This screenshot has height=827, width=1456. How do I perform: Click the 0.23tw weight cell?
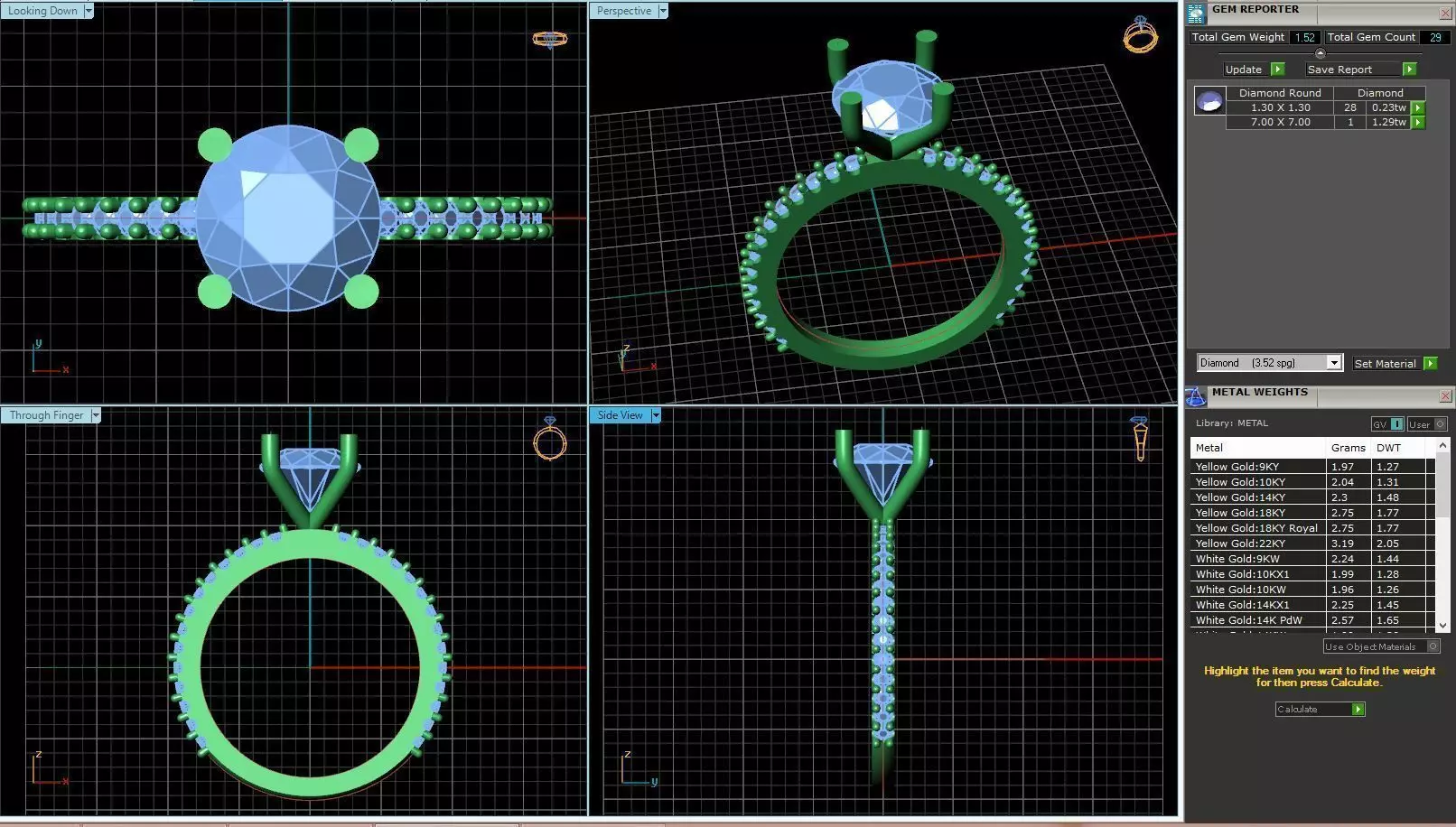[1388, 107]
